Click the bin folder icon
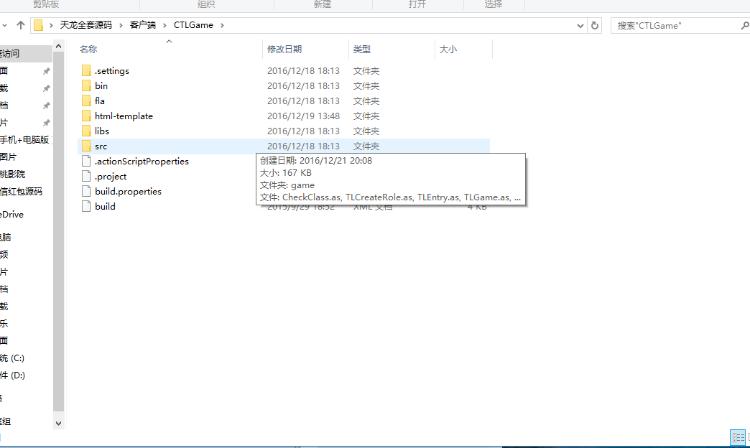Image resolution: width=750 pixels, height=448 pixels. coord(86,86)
